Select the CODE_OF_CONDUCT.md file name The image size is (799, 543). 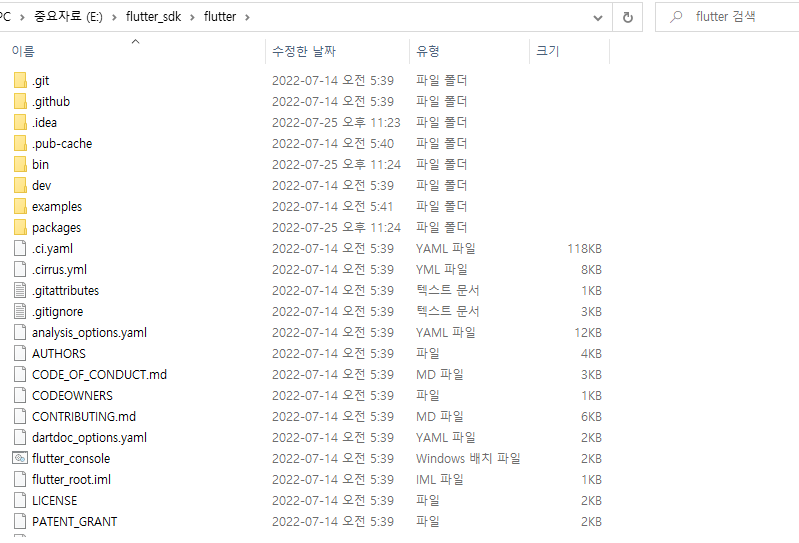tap(99, 375)
